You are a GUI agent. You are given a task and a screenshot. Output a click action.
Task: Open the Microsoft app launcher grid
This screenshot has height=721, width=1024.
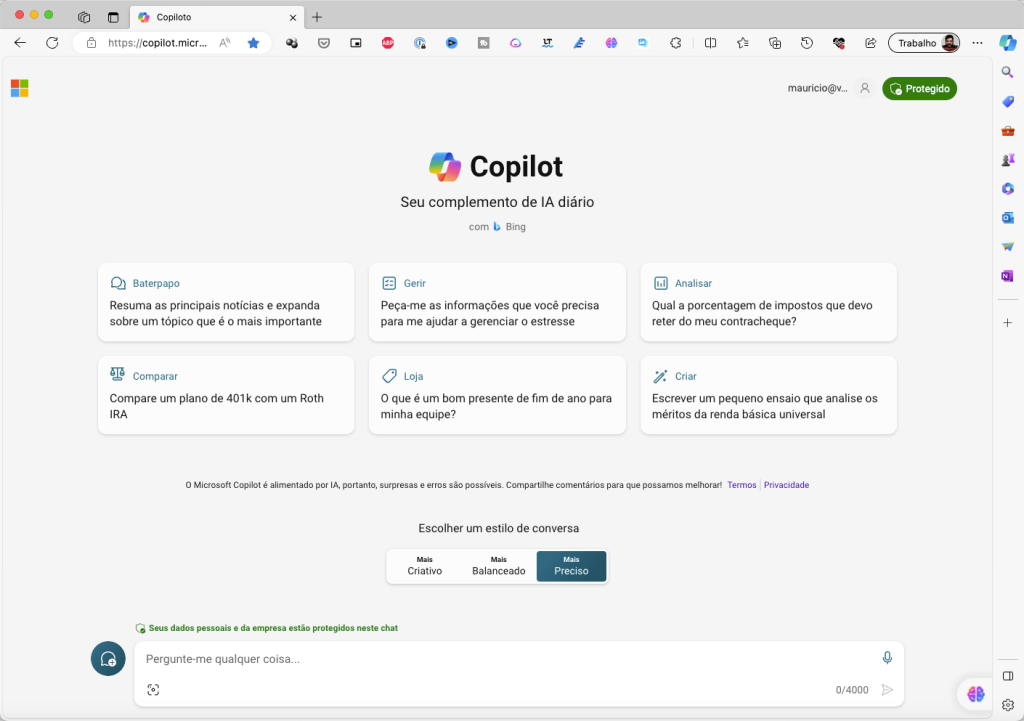click(x=18, y=88)
